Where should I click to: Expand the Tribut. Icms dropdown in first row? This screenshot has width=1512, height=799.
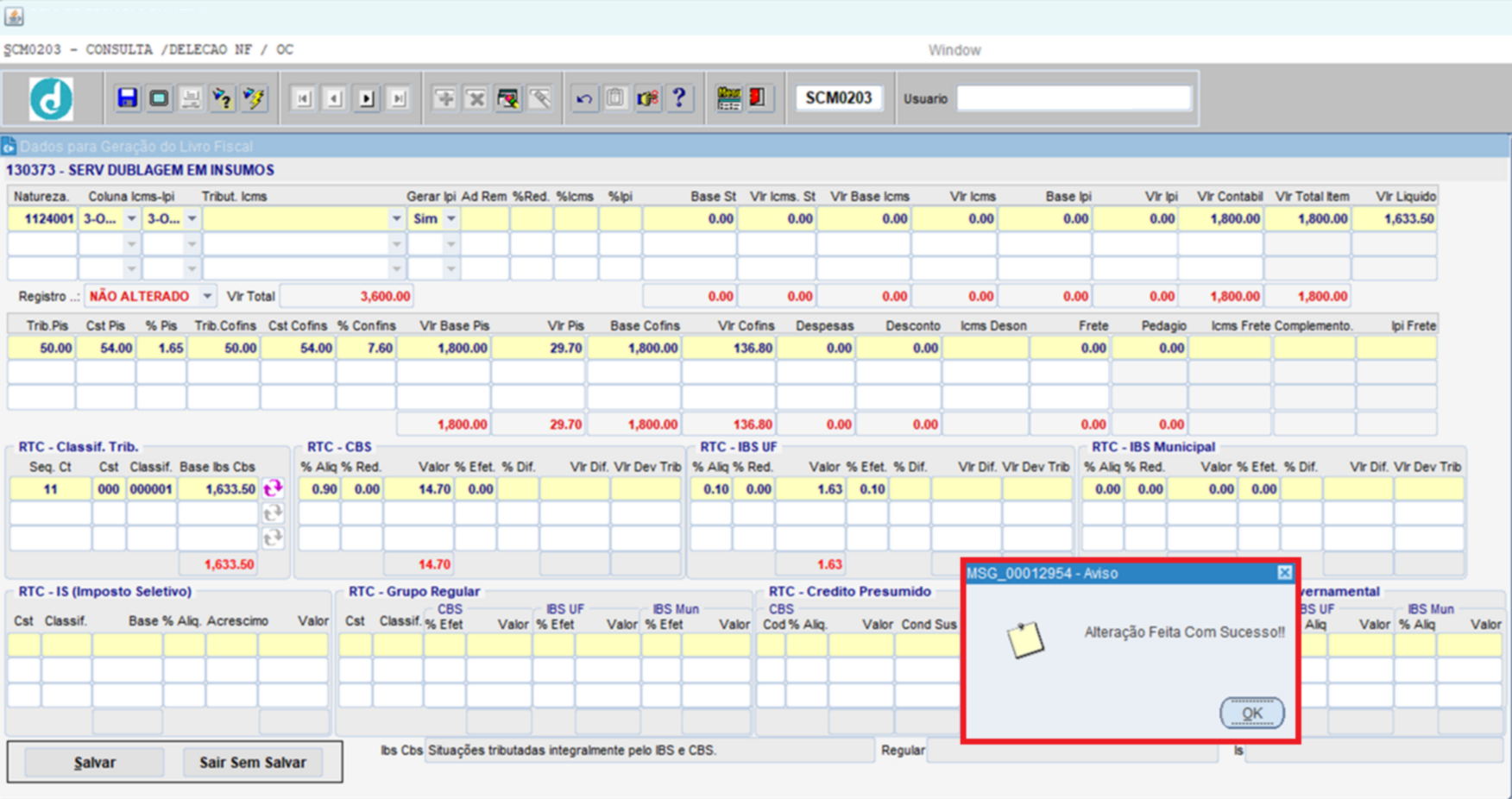coord(396,219)
